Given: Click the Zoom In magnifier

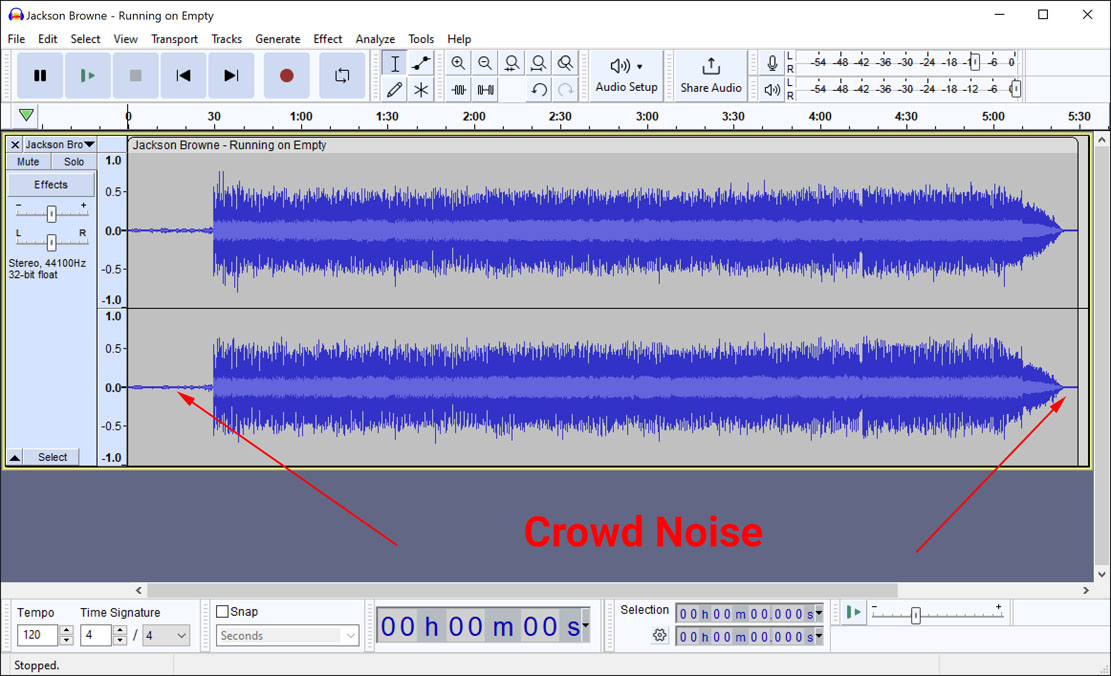Looking at the screenshot, I should [x=458, y=63].
